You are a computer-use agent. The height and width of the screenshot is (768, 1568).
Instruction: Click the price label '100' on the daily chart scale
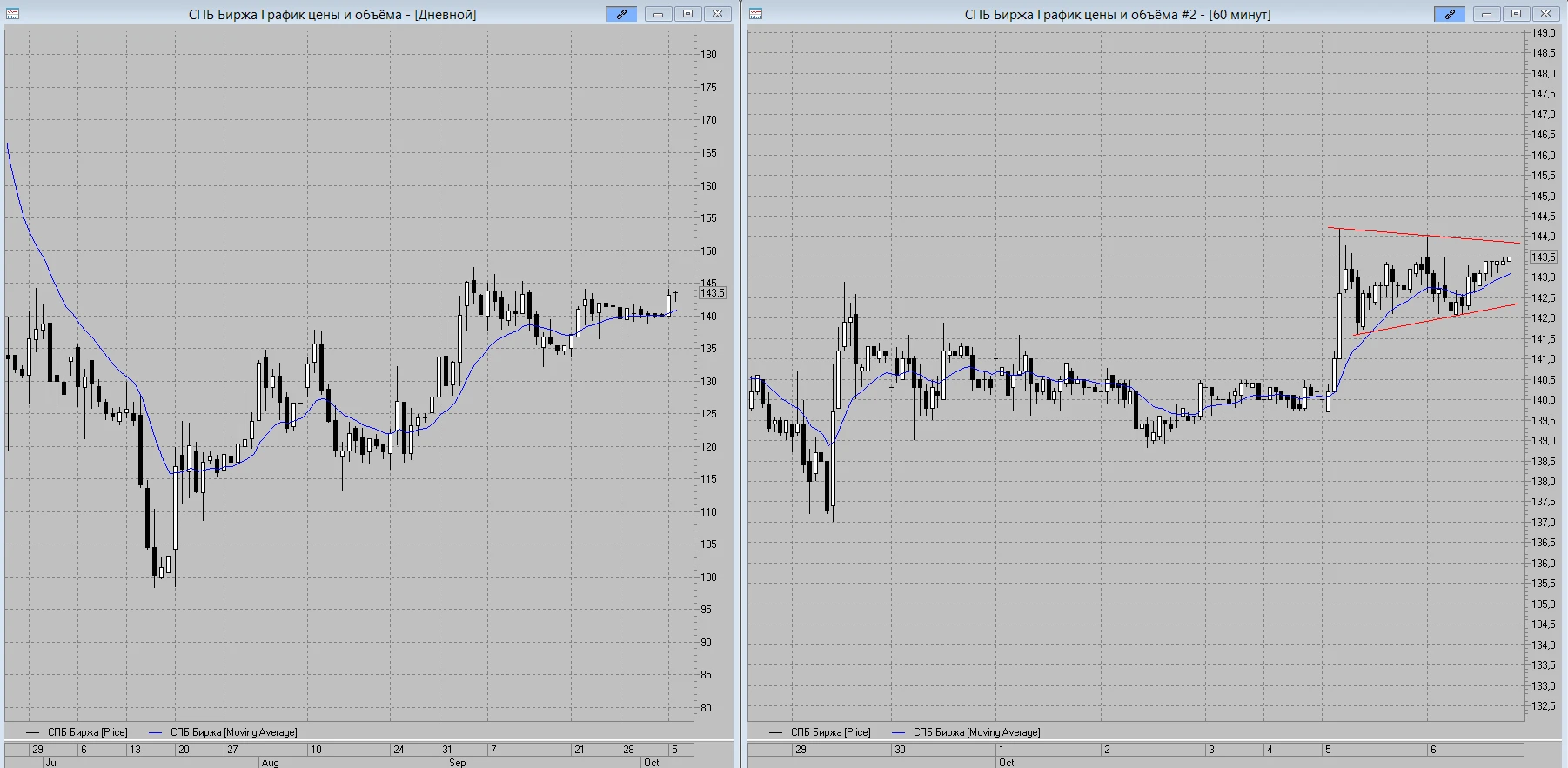[x=708, y=578]
